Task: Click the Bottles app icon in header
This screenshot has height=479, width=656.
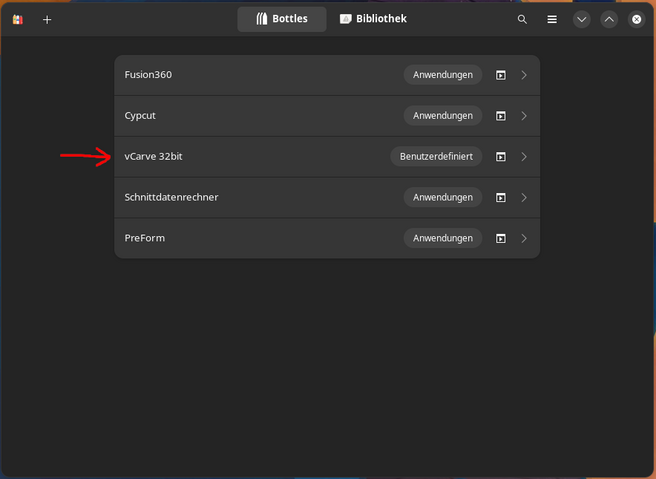Action: [17, 19]
